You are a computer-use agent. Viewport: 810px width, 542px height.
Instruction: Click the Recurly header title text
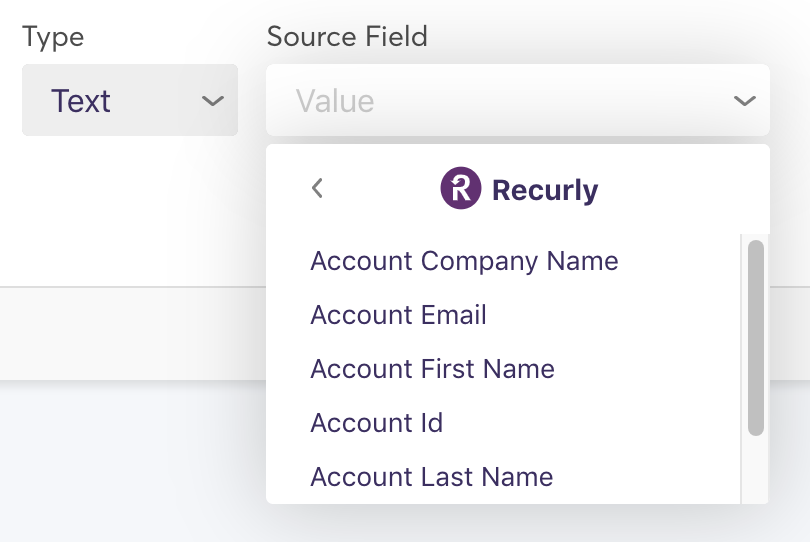coord(545,190)
